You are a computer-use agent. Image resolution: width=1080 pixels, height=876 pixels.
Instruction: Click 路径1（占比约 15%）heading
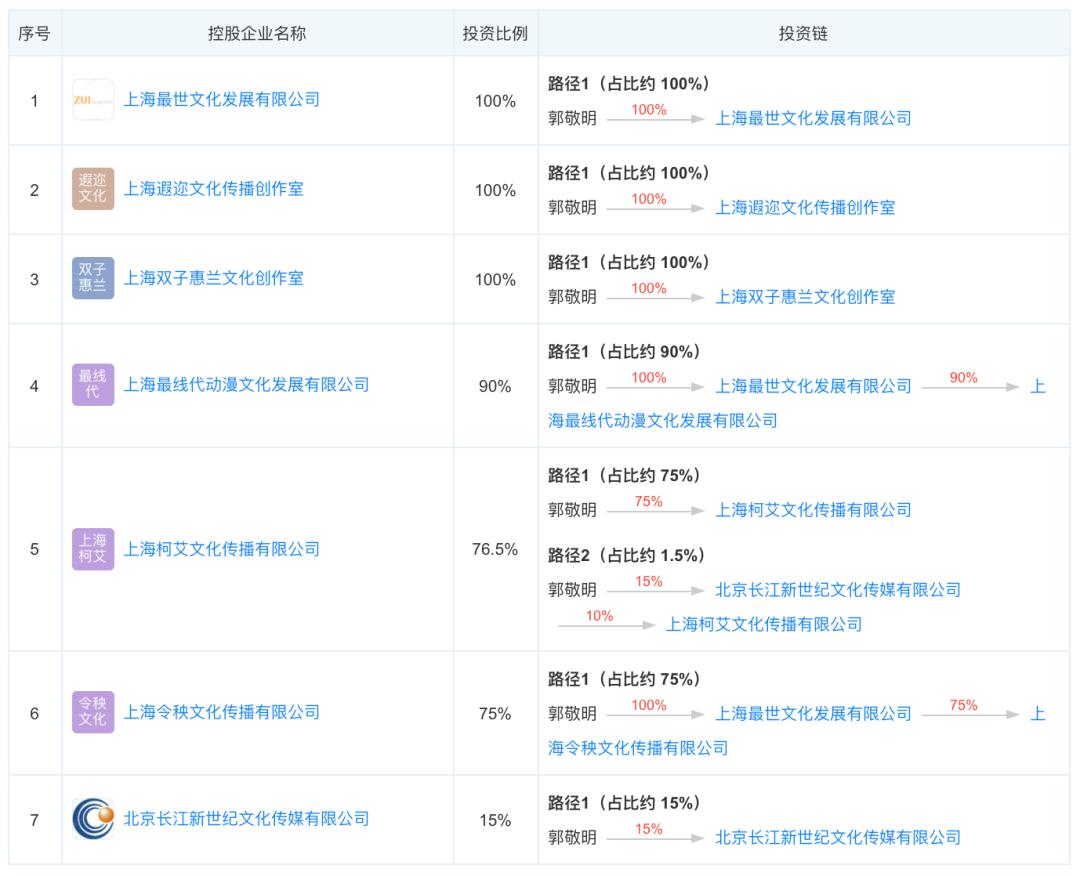click(624, 804)
